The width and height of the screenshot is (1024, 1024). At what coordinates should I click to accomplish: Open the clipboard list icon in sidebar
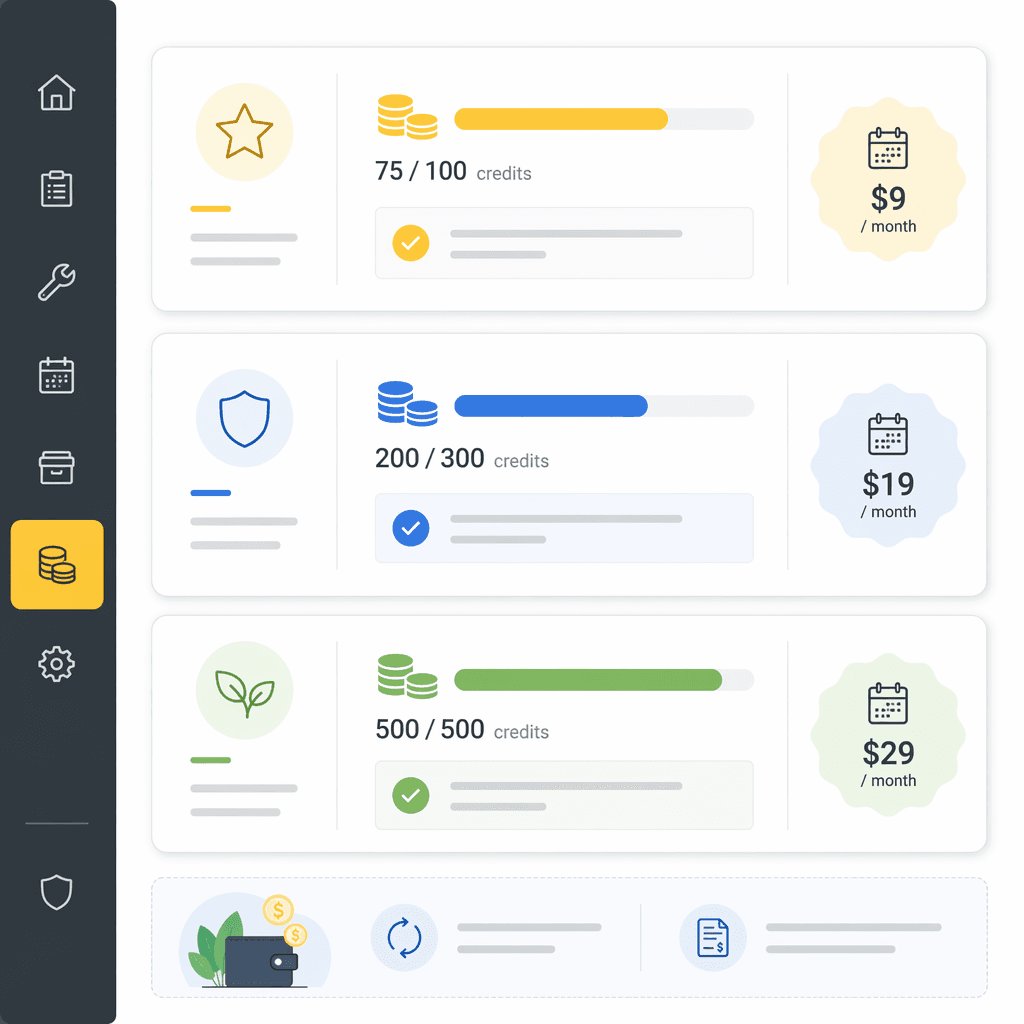57,189
